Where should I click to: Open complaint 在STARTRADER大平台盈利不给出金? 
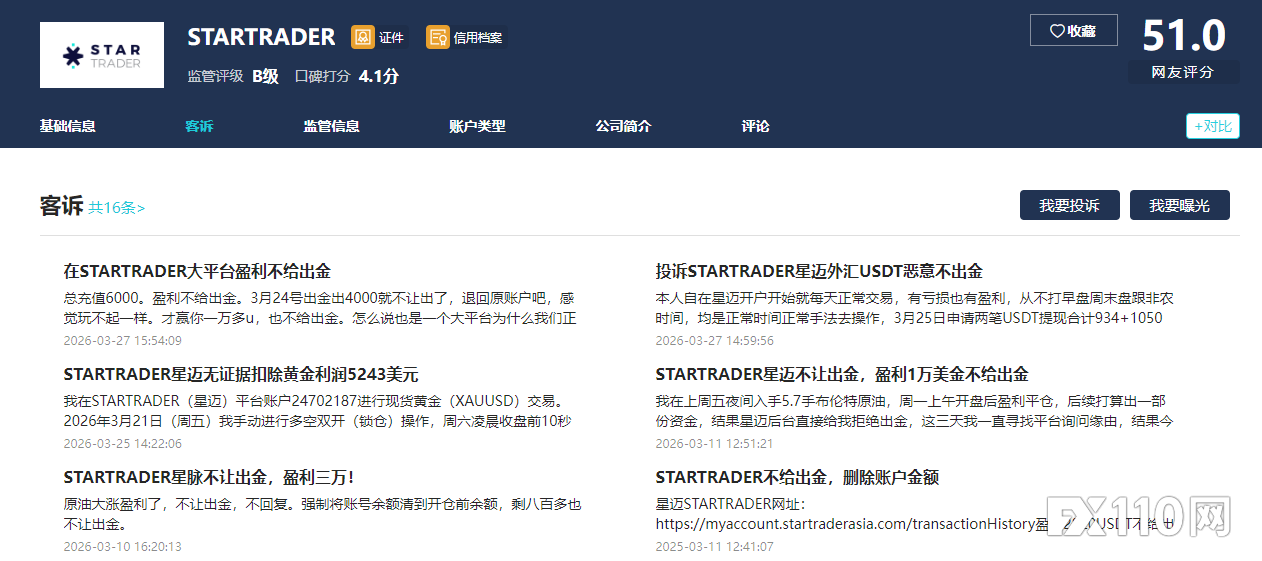coord(197,271)
